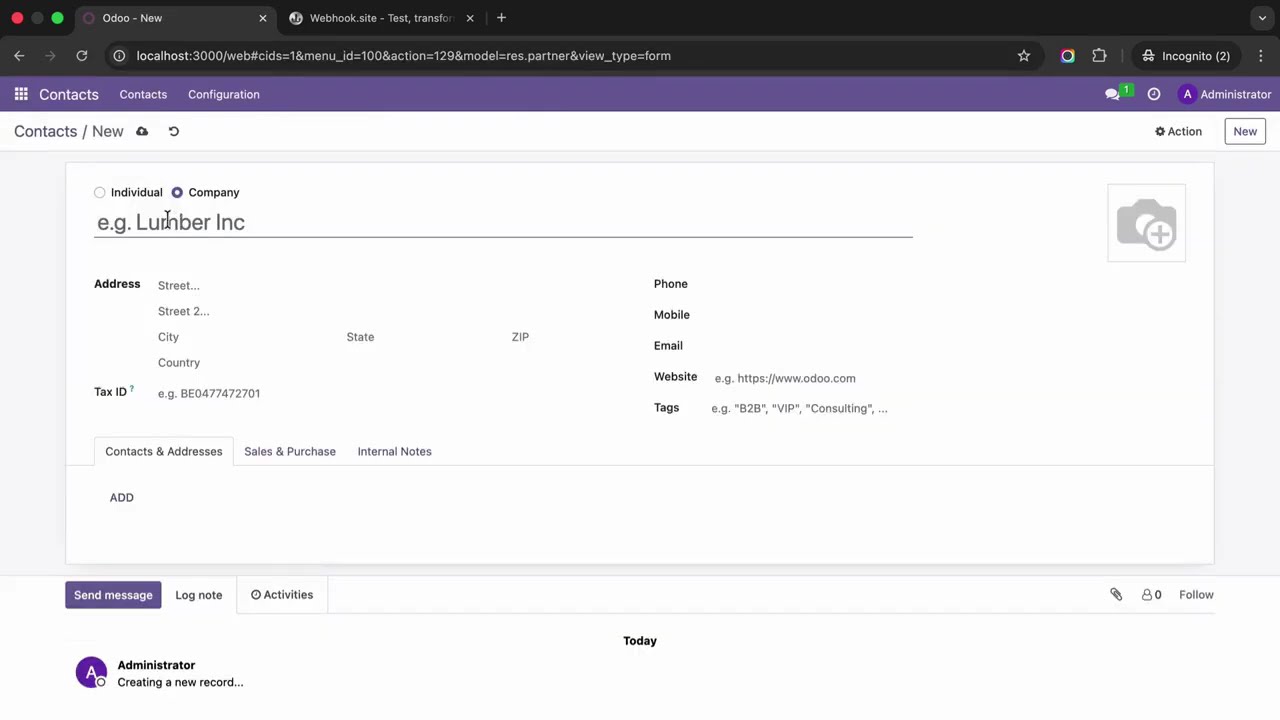Click Follow in the chatter

pyautogui.click(x=1196, y=595)
